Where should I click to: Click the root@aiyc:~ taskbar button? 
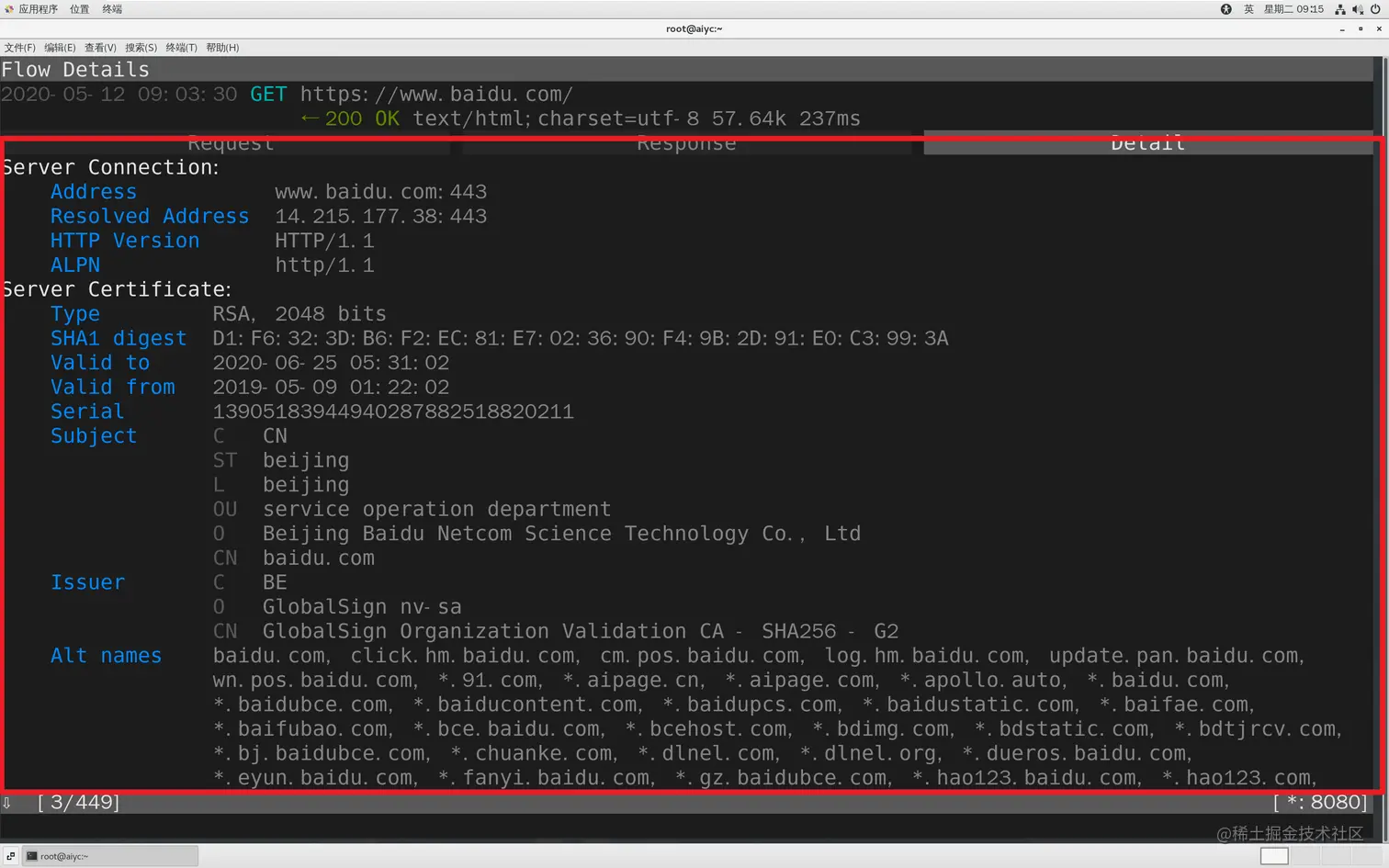[109, 856]
